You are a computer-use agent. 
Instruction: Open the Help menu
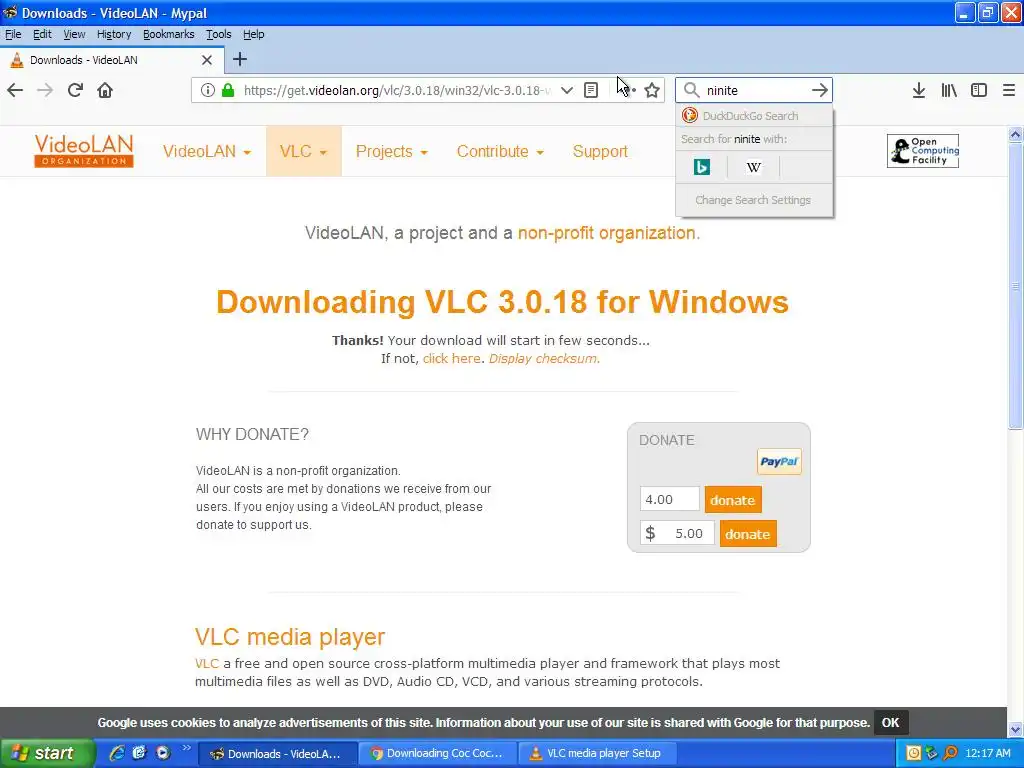click(x=253, y=34)
